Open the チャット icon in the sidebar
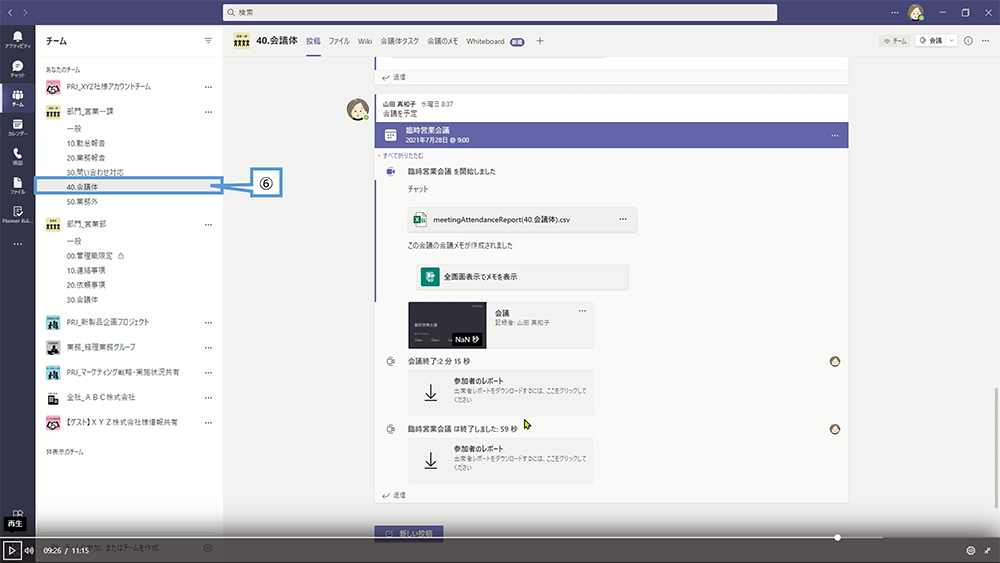 pyautogui.click(x=17, y=68)
